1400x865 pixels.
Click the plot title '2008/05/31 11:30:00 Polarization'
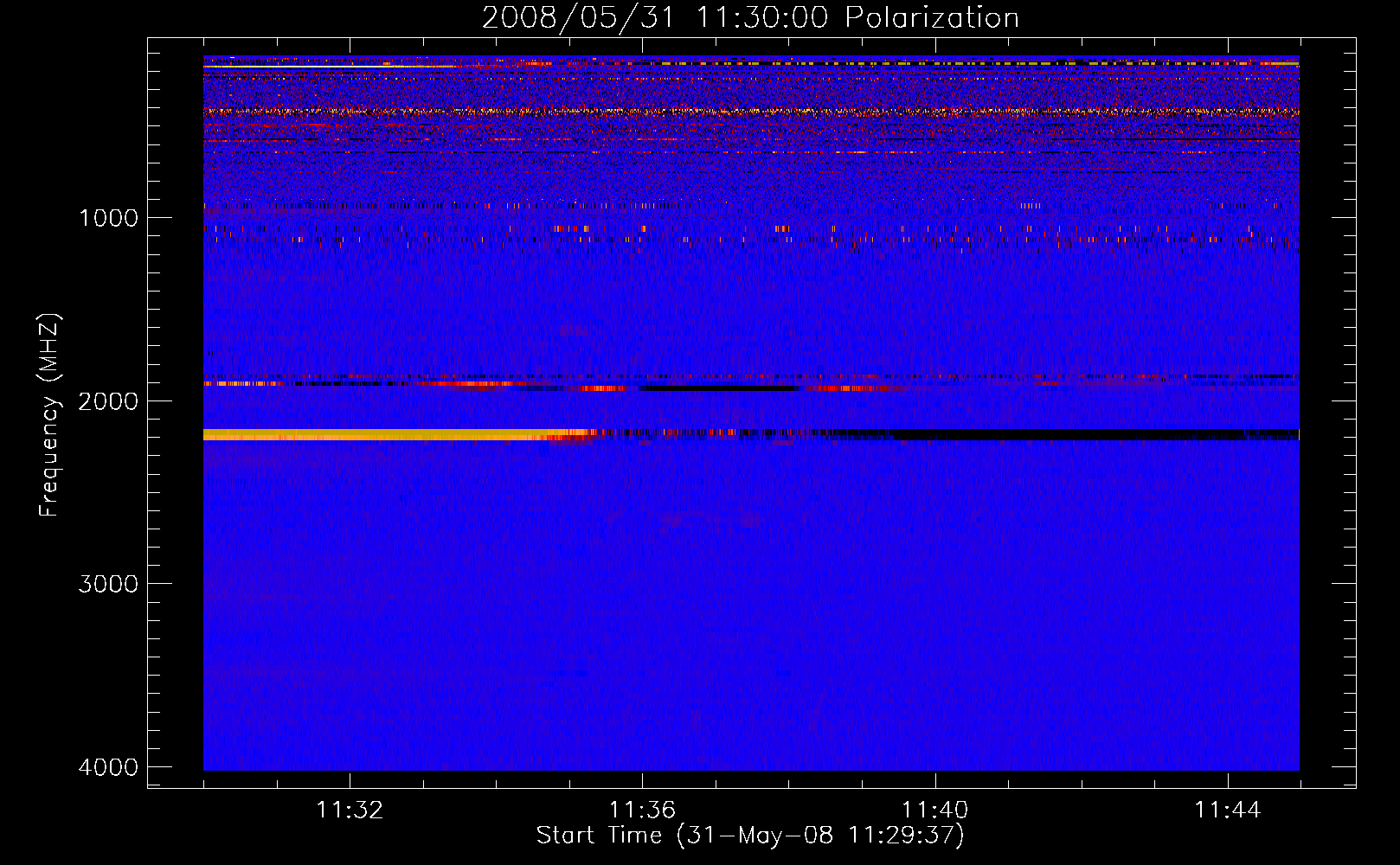pyautogui.click(x=750, y=17)
